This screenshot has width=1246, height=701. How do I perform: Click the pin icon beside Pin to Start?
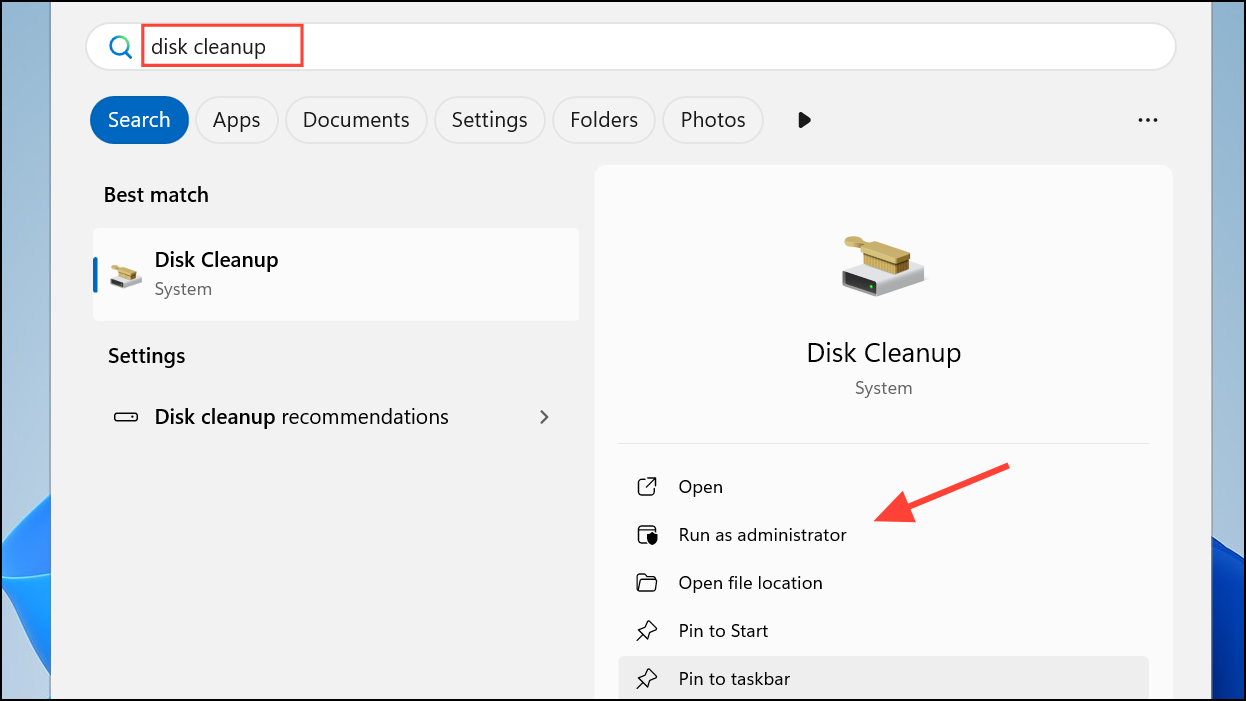click(647, 631)
